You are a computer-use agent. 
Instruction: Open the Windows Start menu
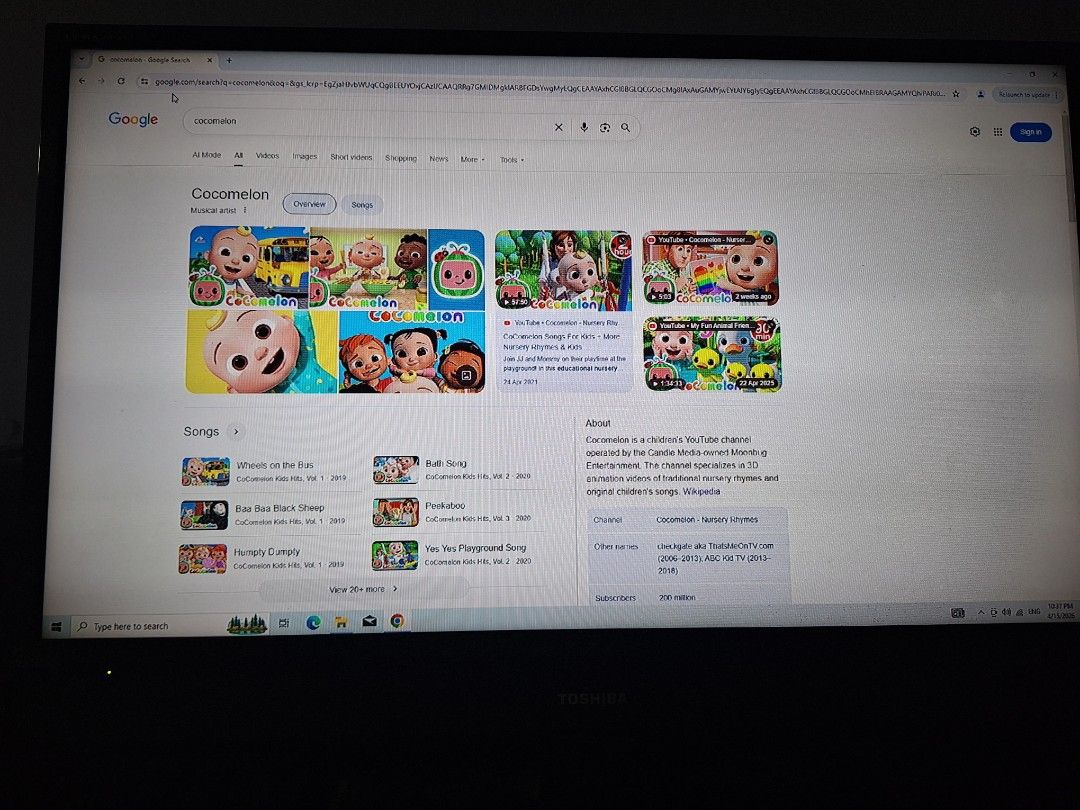point(56,627)
